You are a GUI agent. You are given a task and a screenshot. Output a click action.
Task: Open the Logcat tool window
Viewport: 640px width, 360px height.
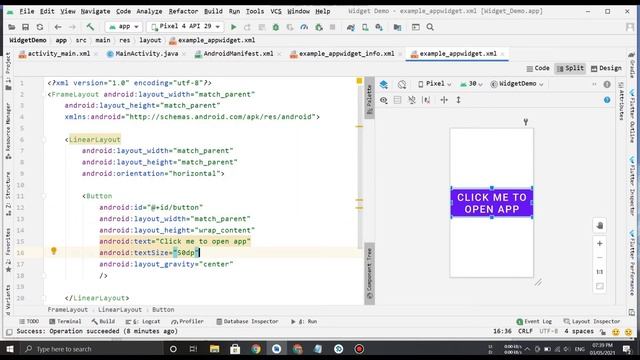tap(143, 322)
